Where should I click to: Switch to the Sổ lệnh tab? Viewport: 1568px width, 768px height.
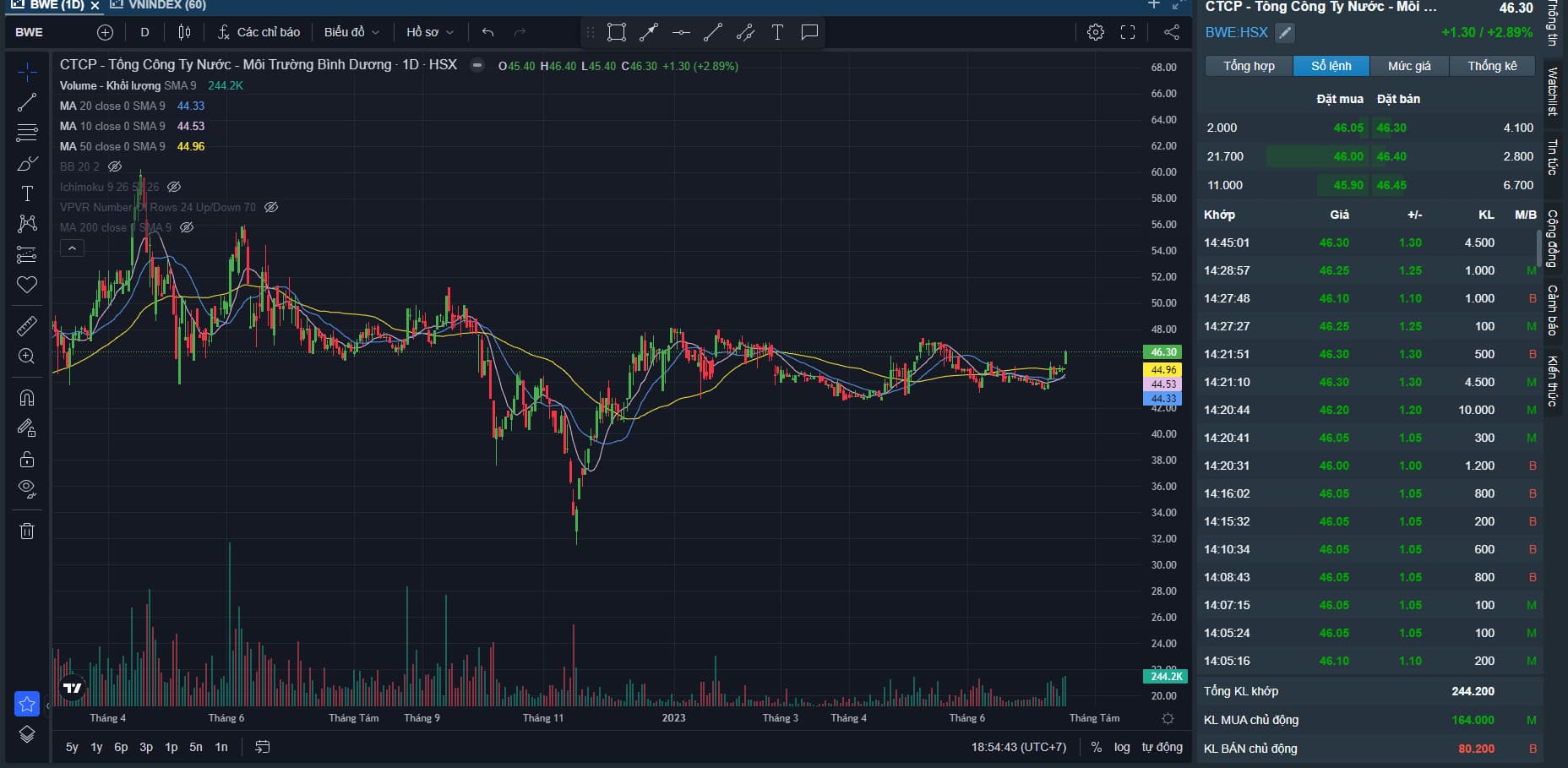coord(1331,66)
